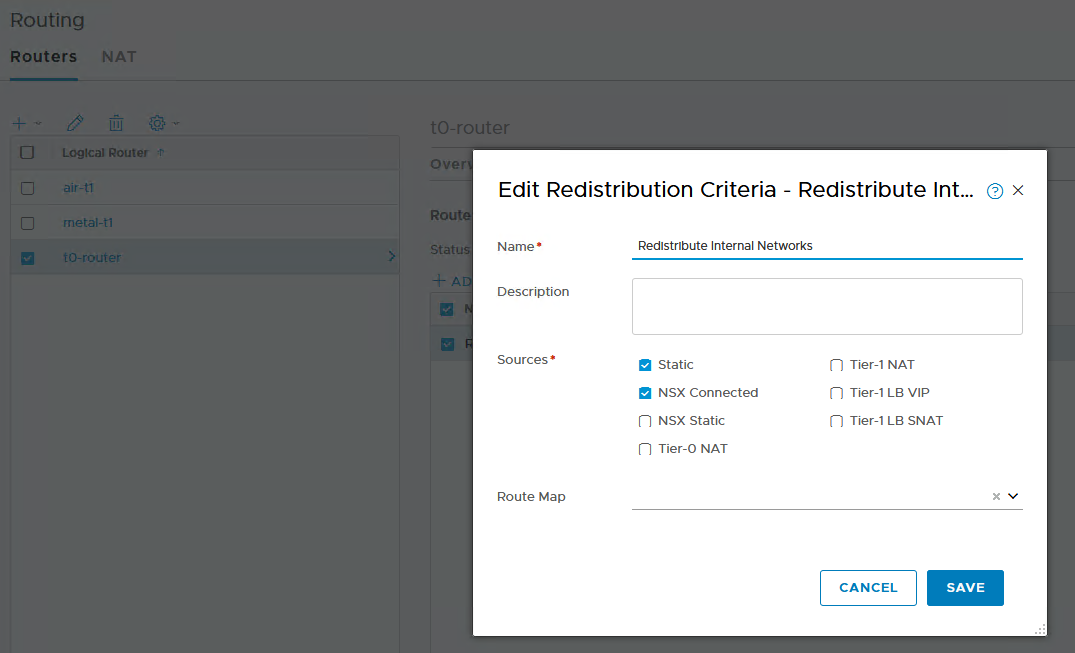Sort by Logical Router column arrow
The image size is (1075, 653).
point(162,152)
